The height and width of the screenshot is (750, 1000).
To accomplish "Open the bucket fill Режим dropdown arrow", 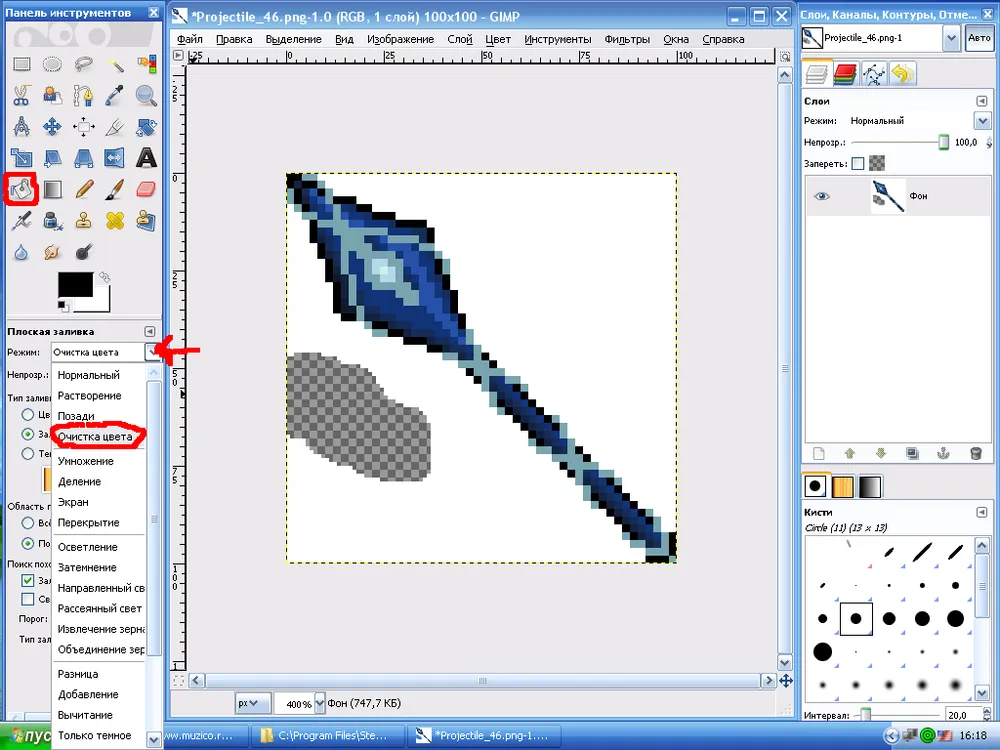I will pos(151,352).
